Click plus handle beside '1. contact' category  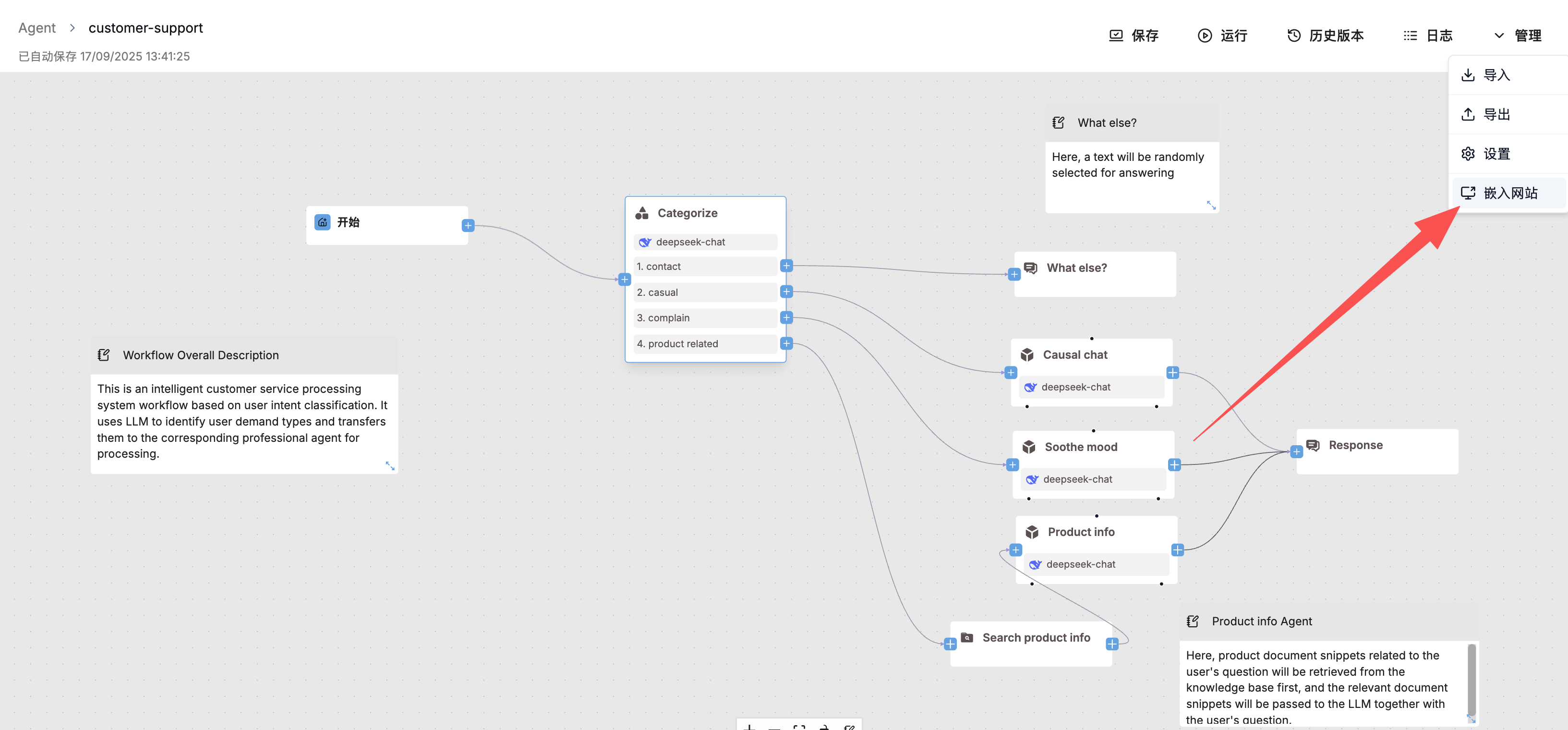coord(786,266)
